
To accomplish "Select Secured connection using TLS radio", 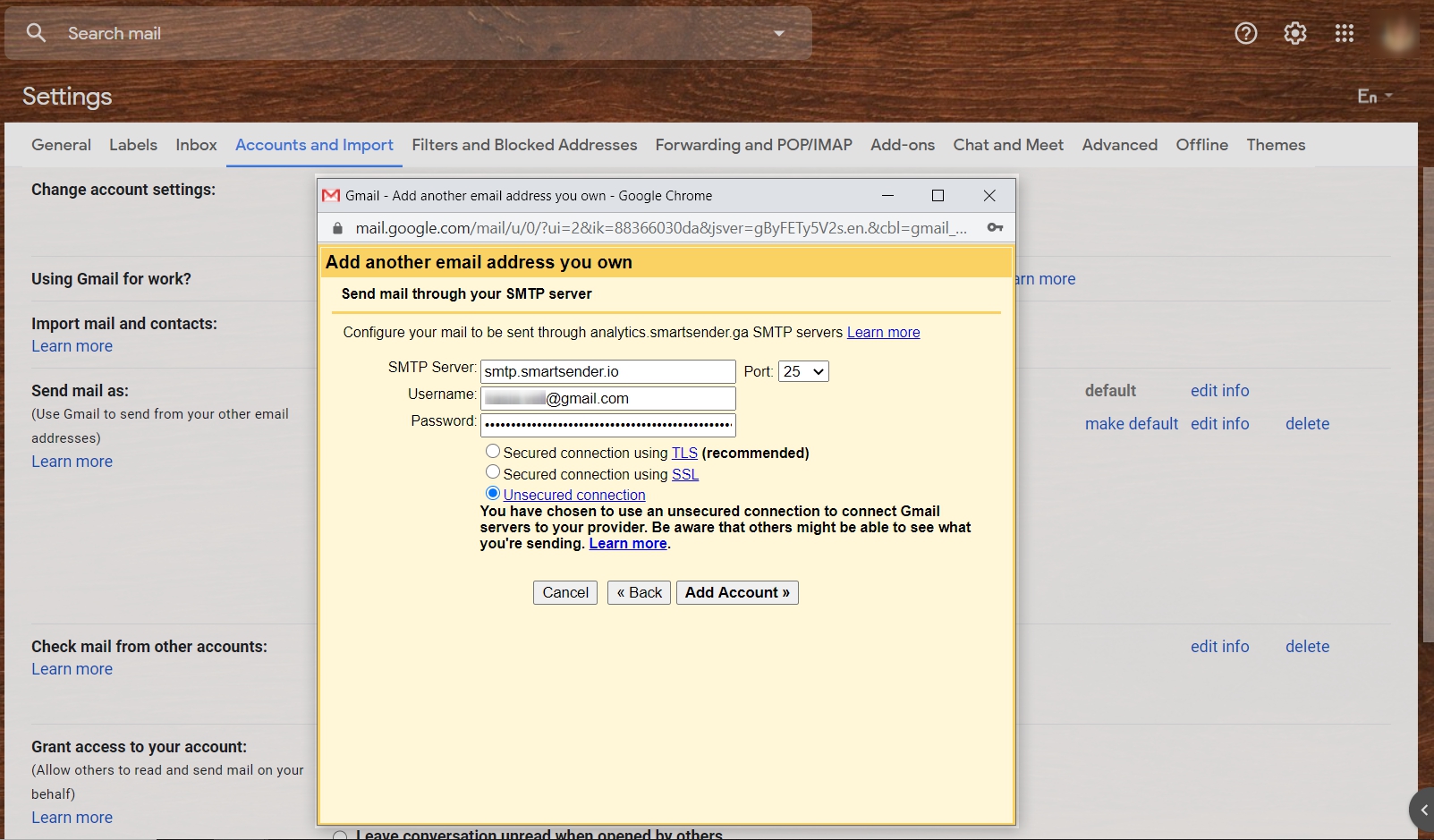I will coord(493,452).
